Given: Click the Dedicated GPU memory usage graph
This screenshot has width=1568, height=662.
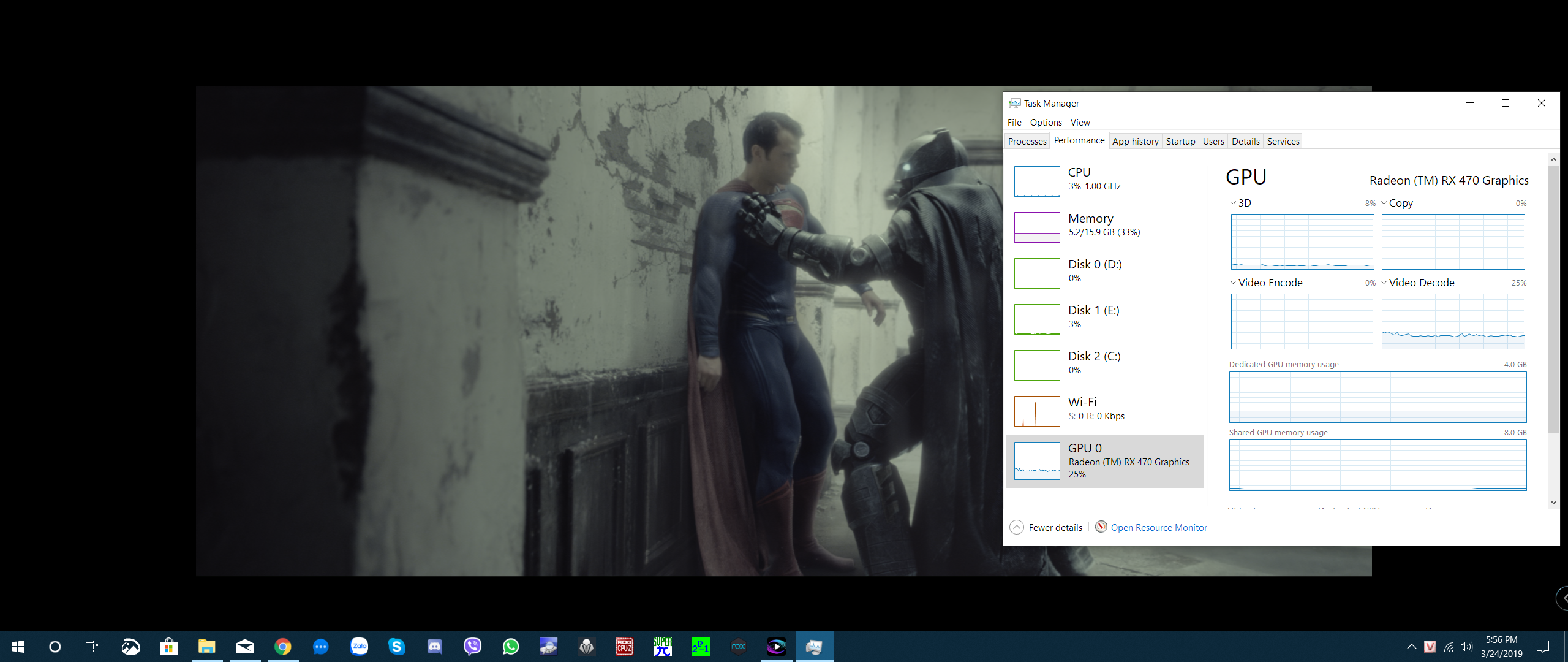Looking at the screenshot, I should [1378, 397].
